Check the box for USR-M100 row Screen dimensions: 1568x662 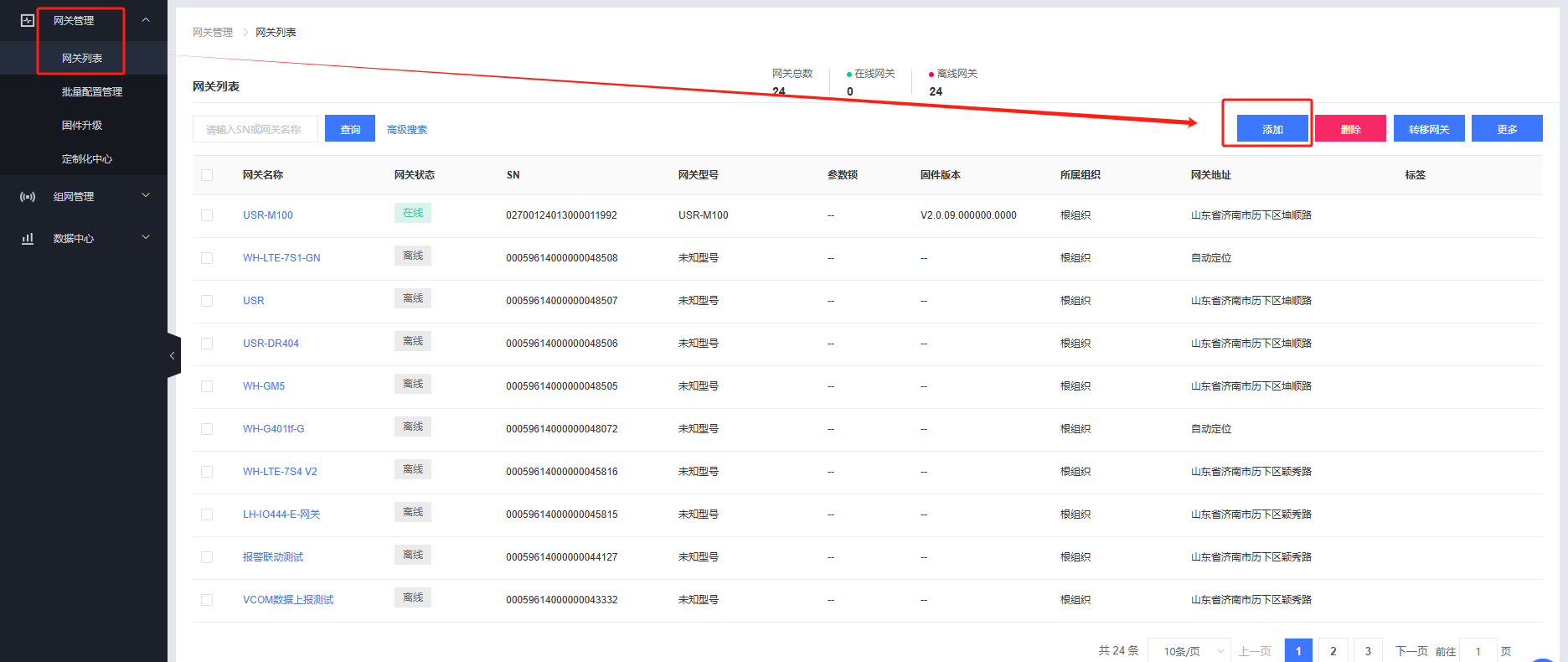pos(207,215)
